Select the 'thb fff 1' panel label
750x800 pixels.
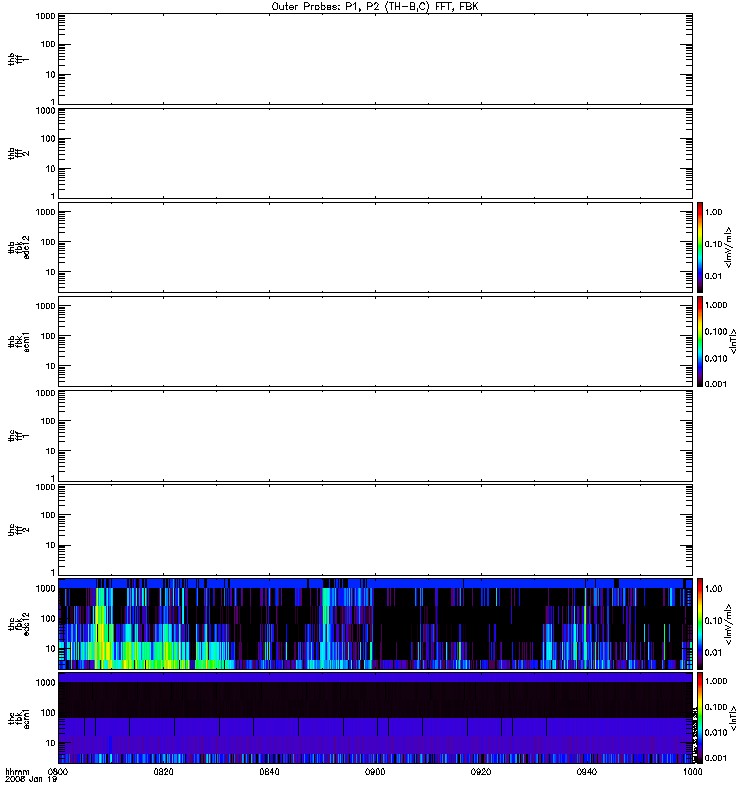click(x=18, y=59)
